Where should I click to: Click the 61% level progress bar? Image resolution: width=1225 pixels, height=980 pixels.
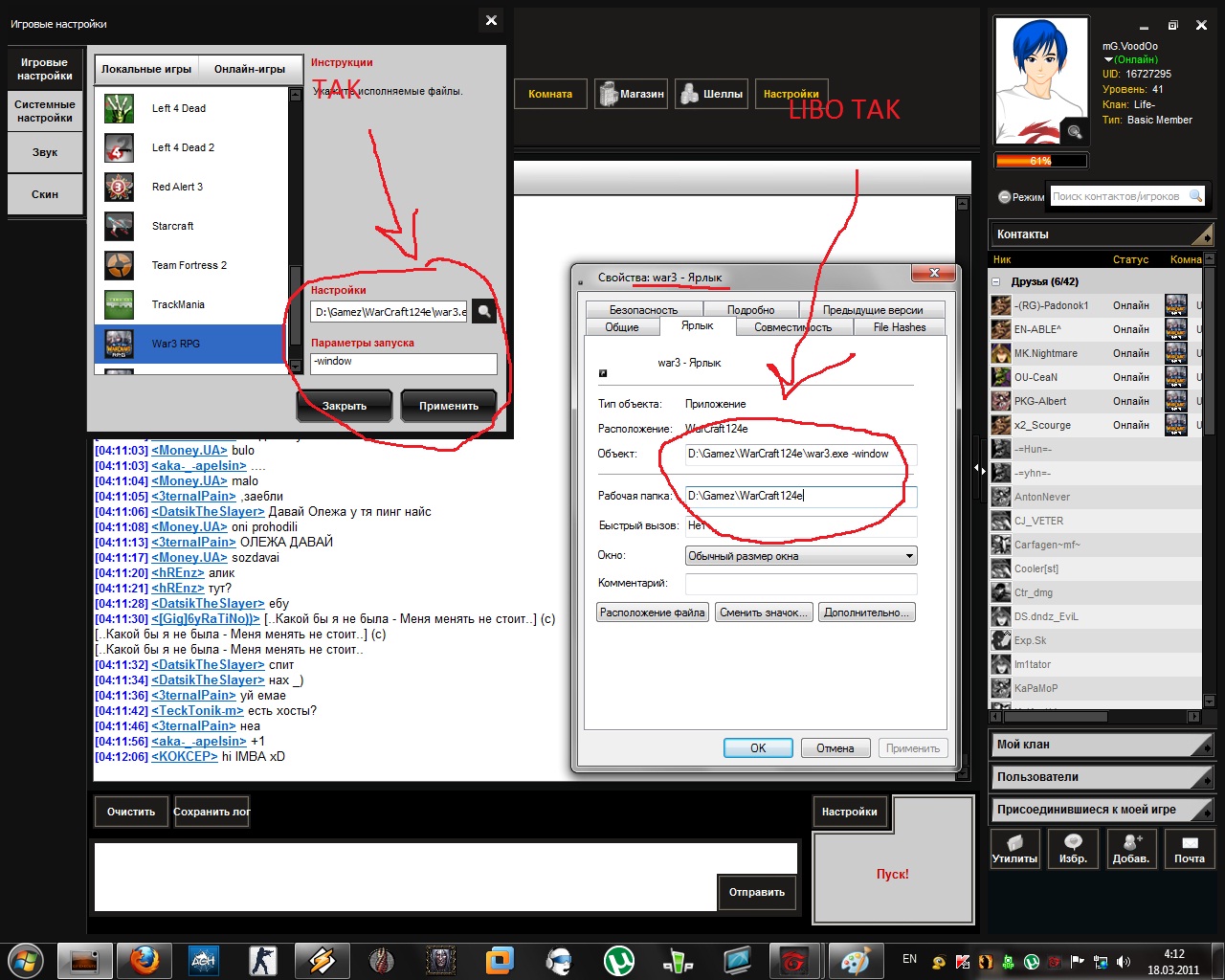point(1040,161)
